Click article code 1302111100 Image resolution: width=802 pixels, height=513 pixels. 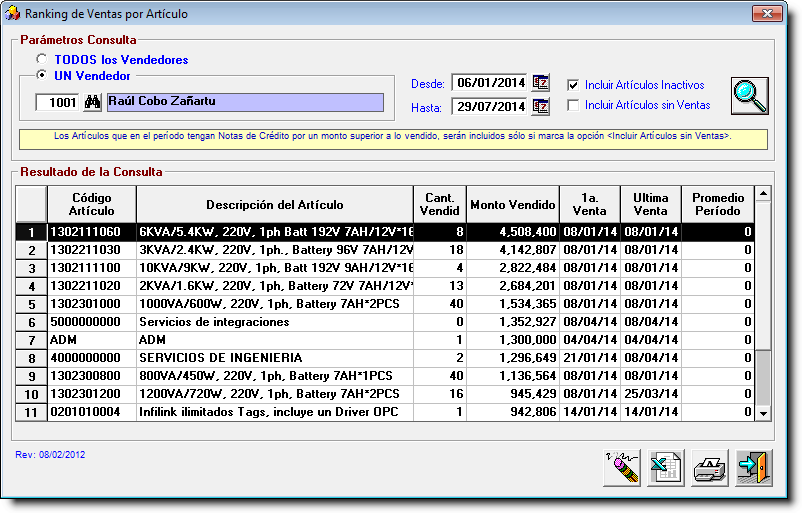click(92, 267)
